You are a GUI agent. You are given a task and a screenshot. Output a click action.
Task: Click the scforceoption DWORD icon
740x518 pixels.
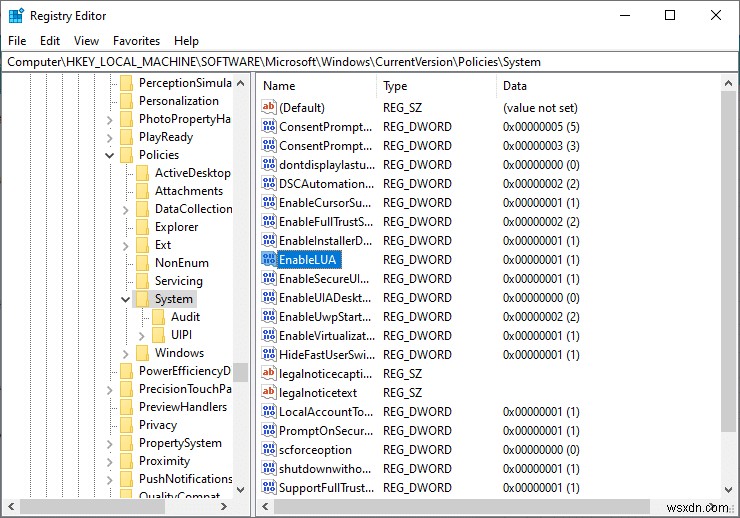(x=269, y=449)
